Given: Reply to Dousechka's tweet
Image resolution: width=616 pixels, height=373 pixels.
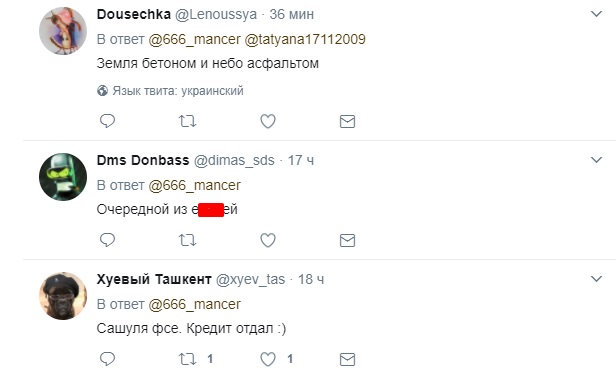Looking at the screenshot, I should tap(107, 121).
